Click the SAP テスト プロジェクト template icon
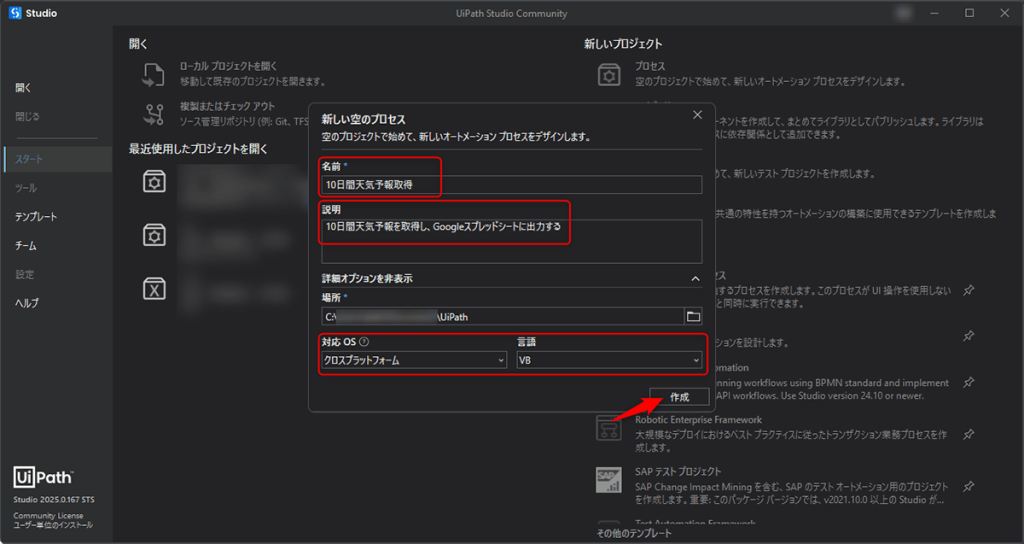The height and width of the screenshot is (544, 1024). pos(609,480)
